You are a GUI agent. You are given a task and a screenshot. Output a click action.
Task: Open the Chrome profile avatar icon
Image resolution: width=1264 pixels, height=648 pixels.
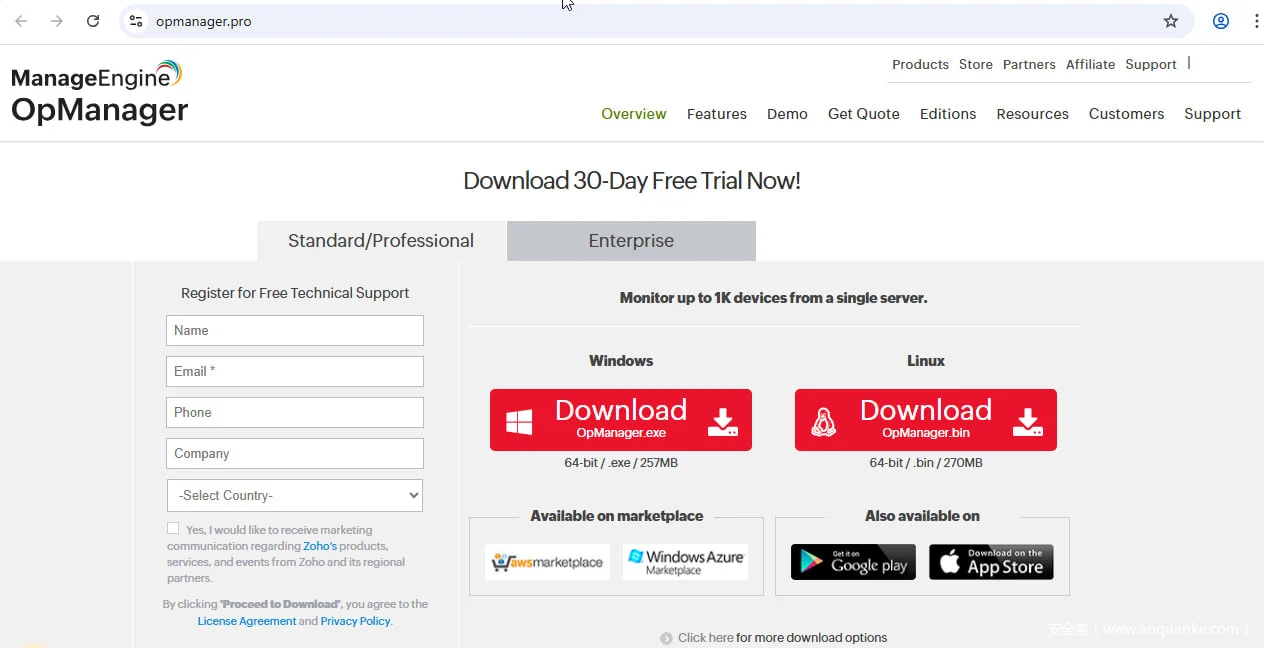click(1220, 21)
